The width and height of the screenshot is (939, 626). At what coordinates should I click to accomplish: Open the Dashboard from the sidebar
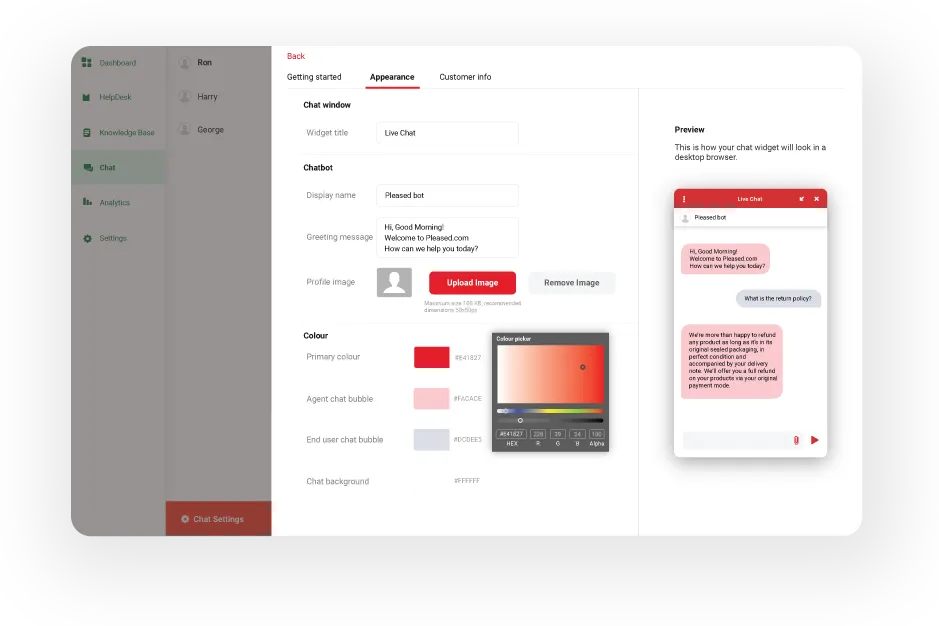(117, 62)
